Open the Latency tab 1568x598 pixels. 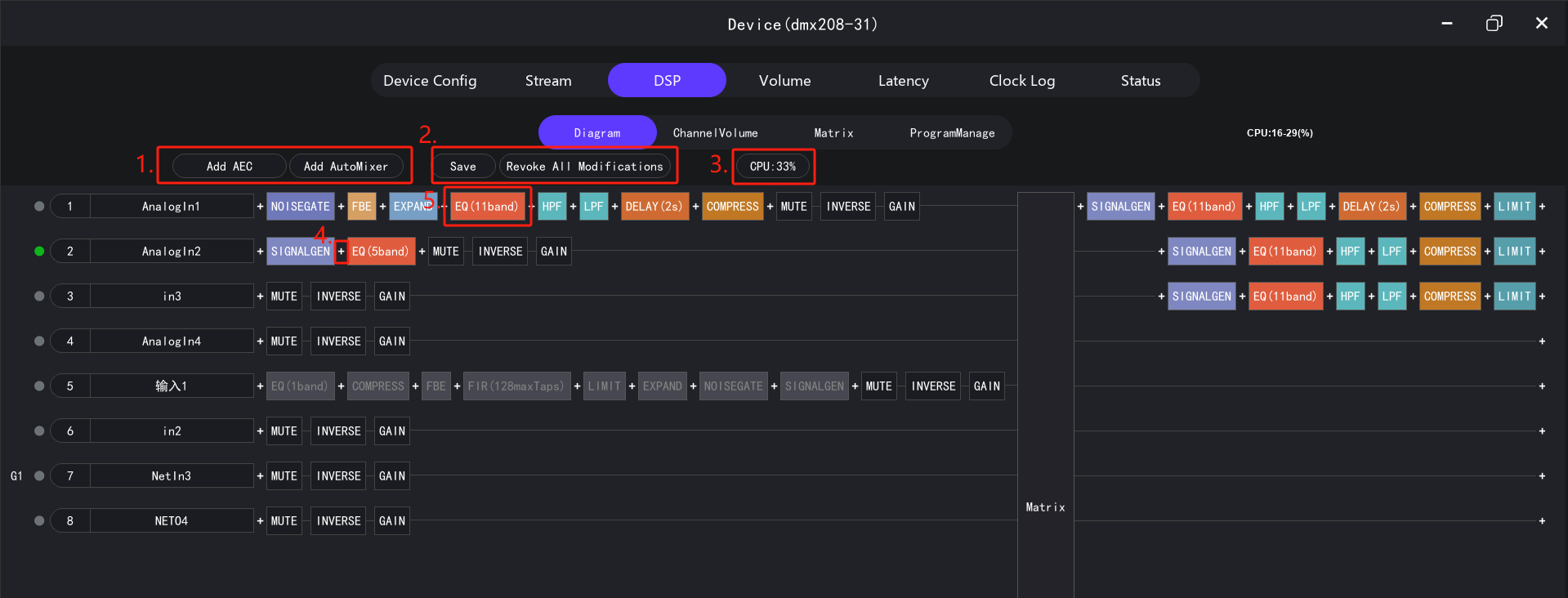click(x=903, y=81)
